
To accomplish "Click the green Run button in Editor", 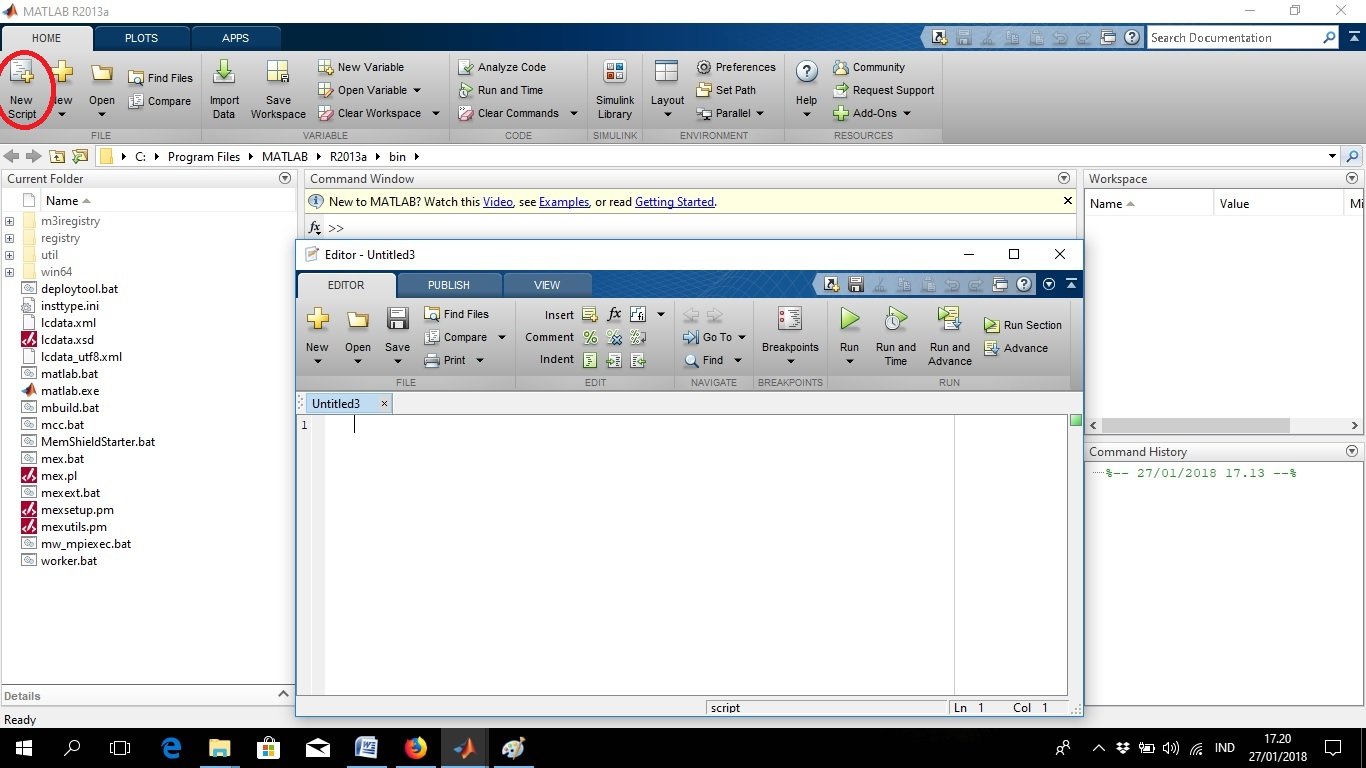I will coord(849,320).
